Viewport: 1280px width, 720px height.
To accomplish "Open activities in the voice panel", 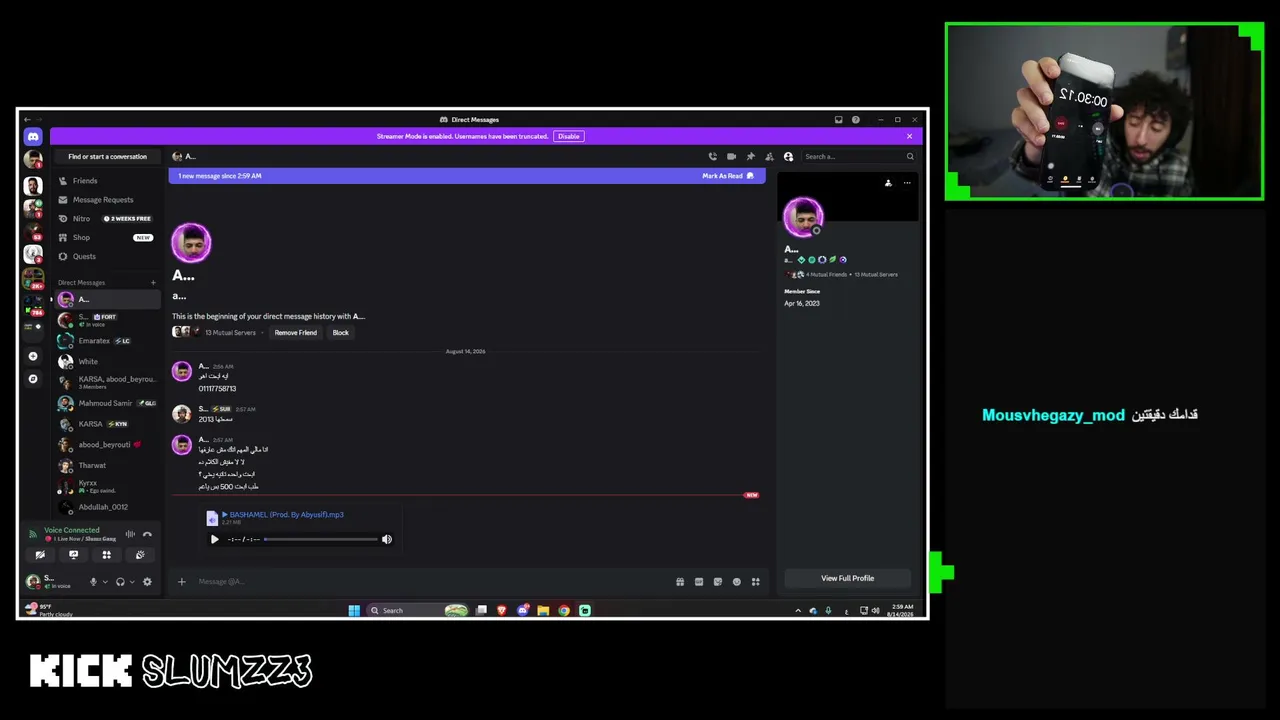I will 106,555.
